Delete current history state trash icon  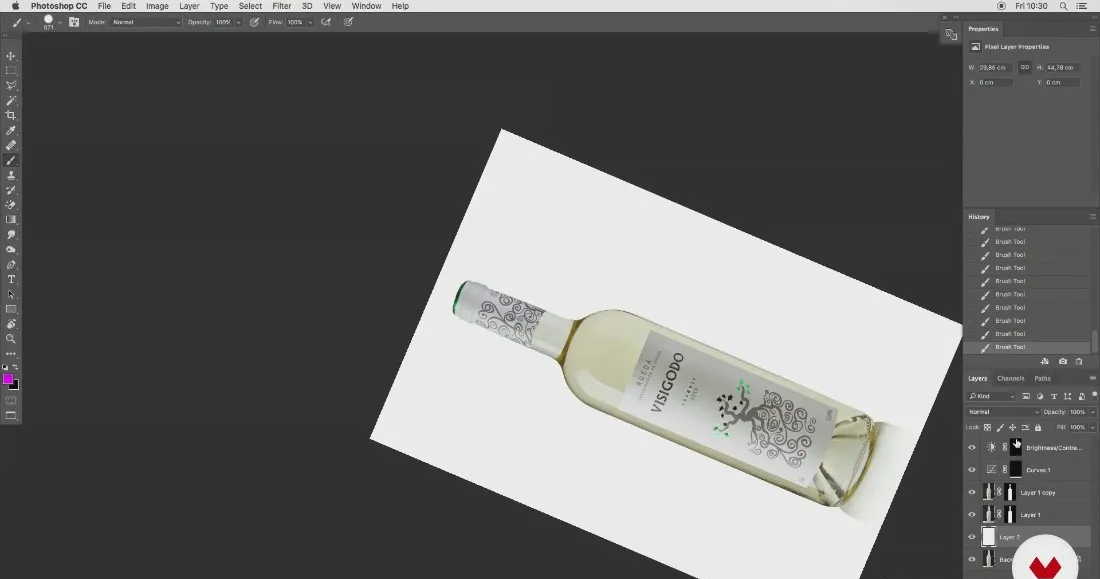pos(1079,361)
